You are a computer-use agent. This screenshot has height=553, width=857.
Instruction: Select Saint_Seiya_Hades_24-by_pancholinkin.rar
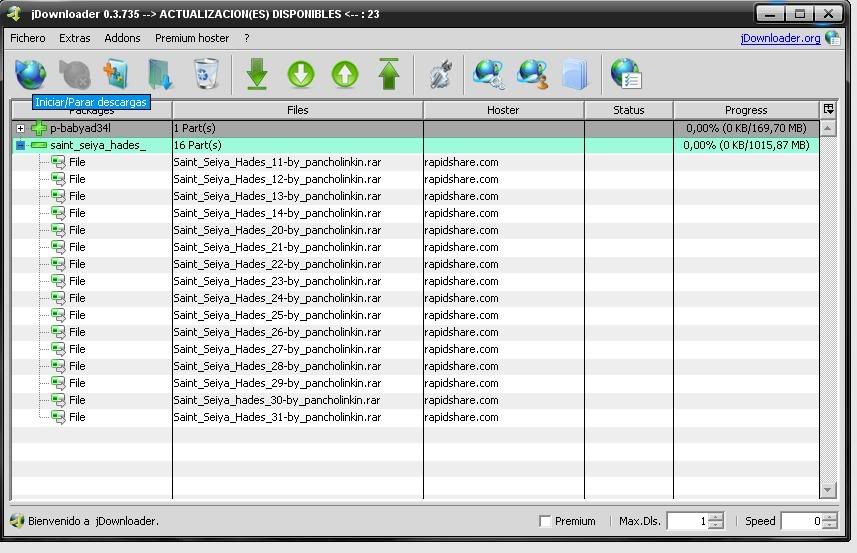click(x=277, y=298)
